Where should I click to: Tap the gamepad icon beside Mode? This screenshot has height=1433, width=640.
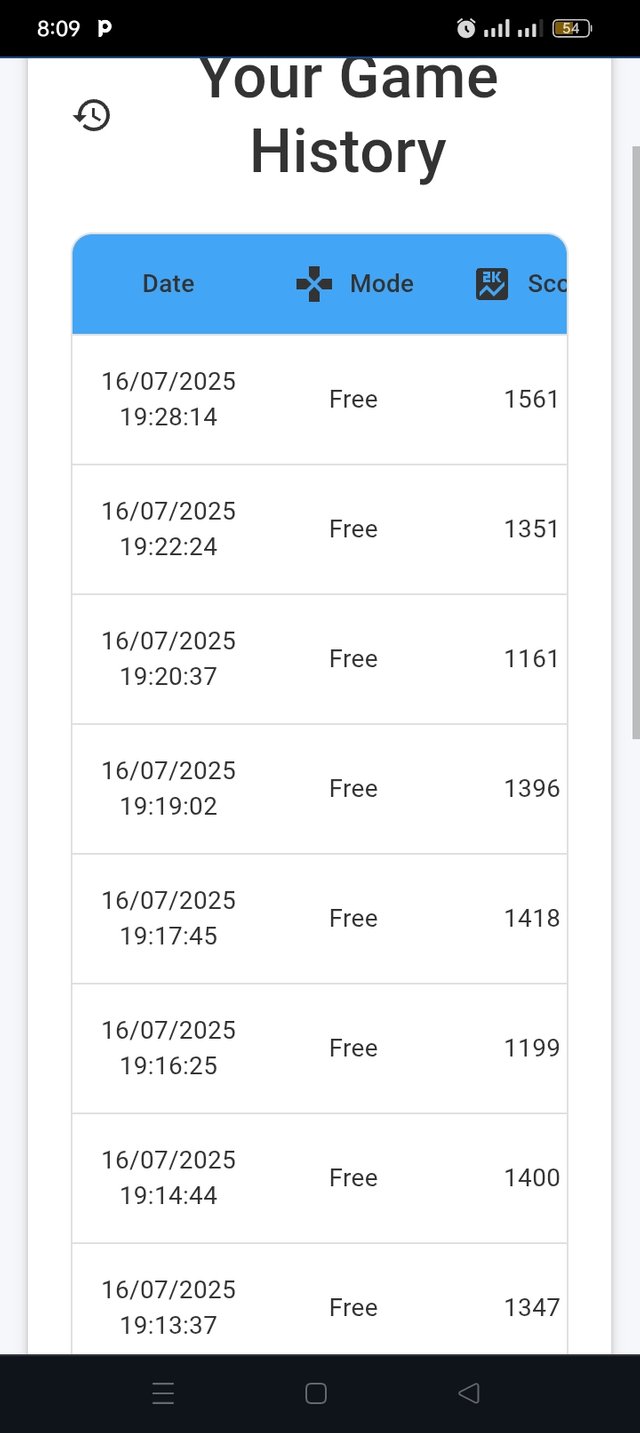coord(314,284)
